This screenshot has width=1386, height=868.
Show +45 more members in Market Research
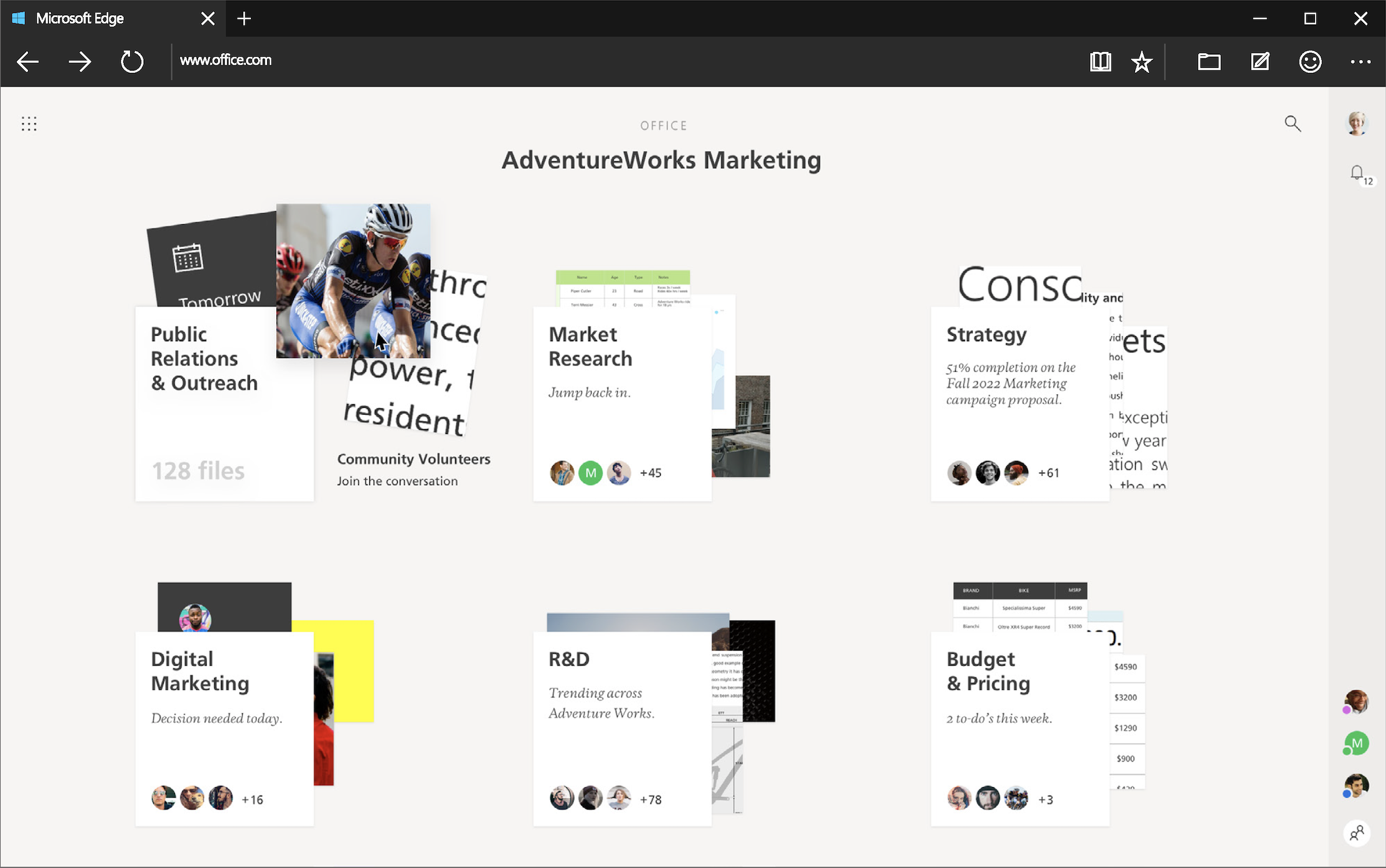[x=651, y=473]
